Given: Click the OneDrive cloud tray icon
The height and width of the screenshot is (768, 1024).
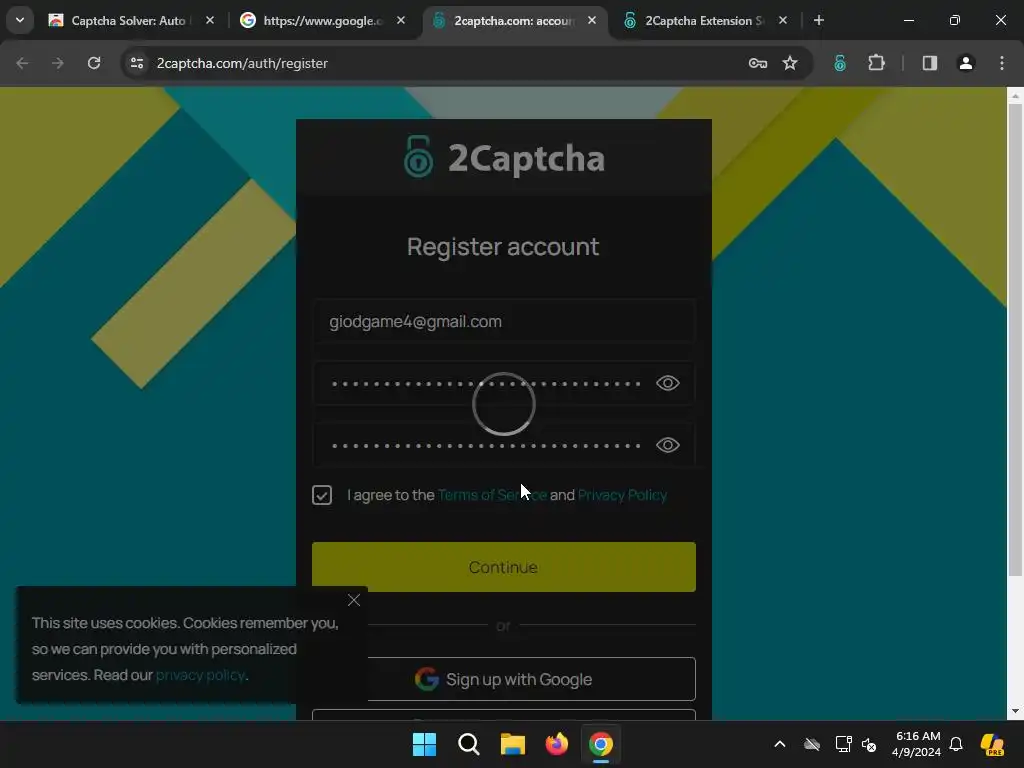Looking at the screenshot, I should tap(812, 744).
